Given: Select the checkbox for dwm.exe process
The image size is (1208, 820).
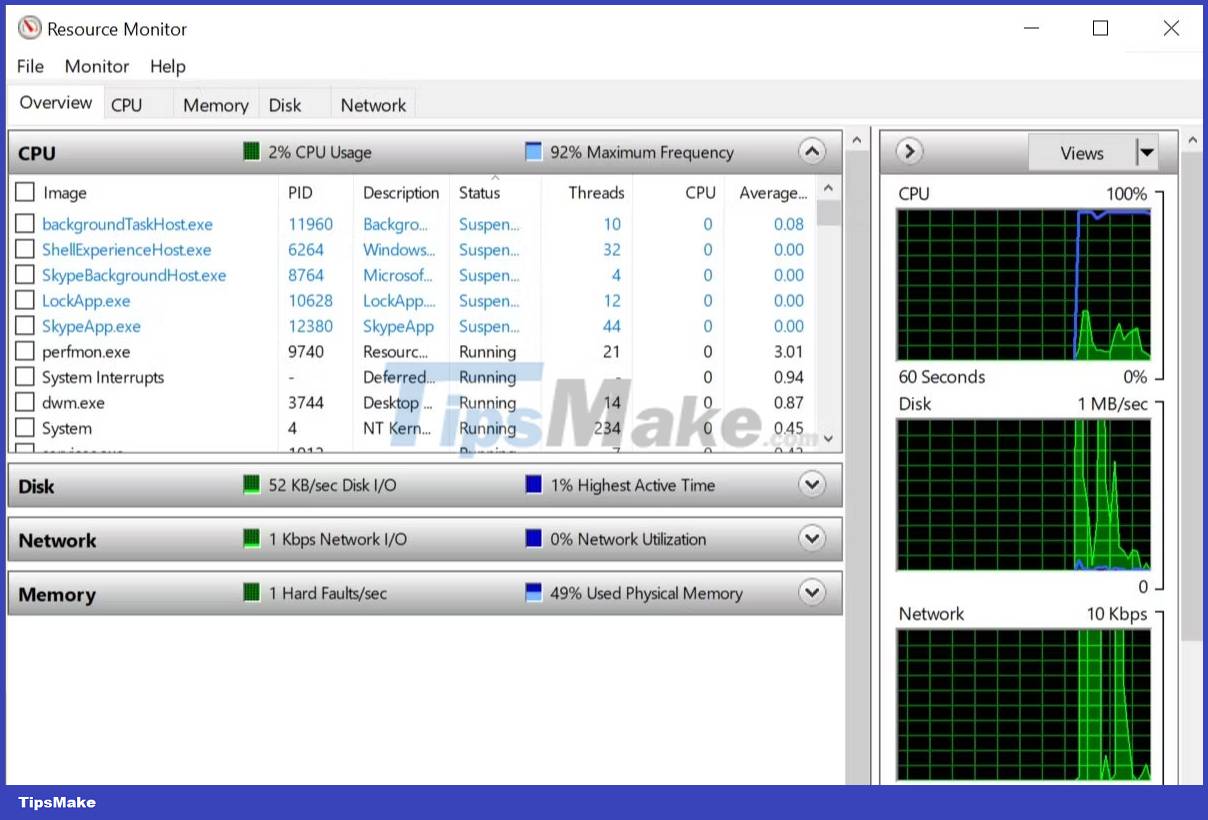Looking at the screenshot, I should click(x=24, y=402).
